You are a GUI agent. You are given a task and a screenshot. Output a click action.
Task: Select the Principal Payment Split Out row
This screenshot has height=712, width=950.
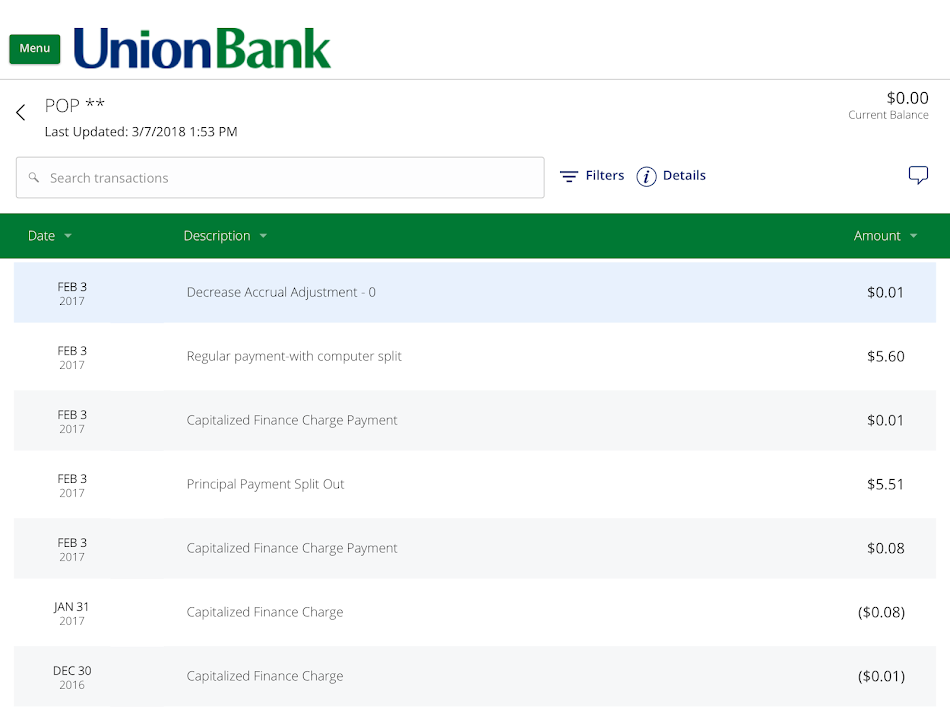[x=475, y=484]
